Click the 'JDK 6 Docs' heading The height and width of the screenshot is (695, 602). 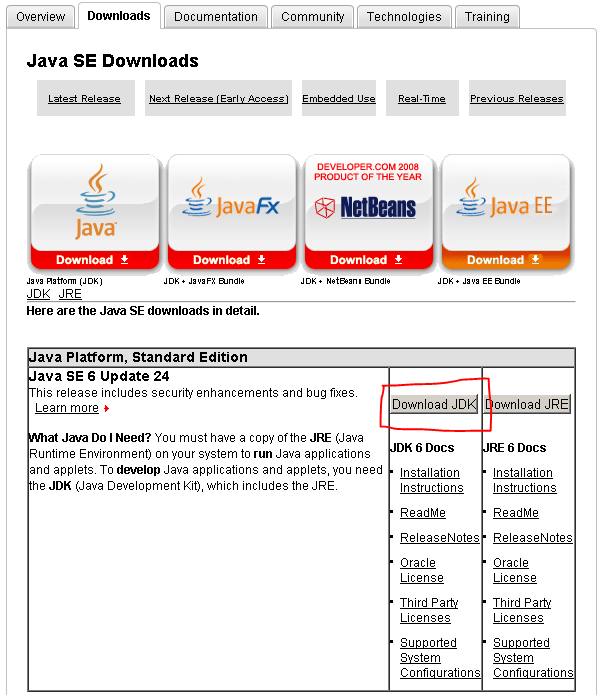(422, 448)
